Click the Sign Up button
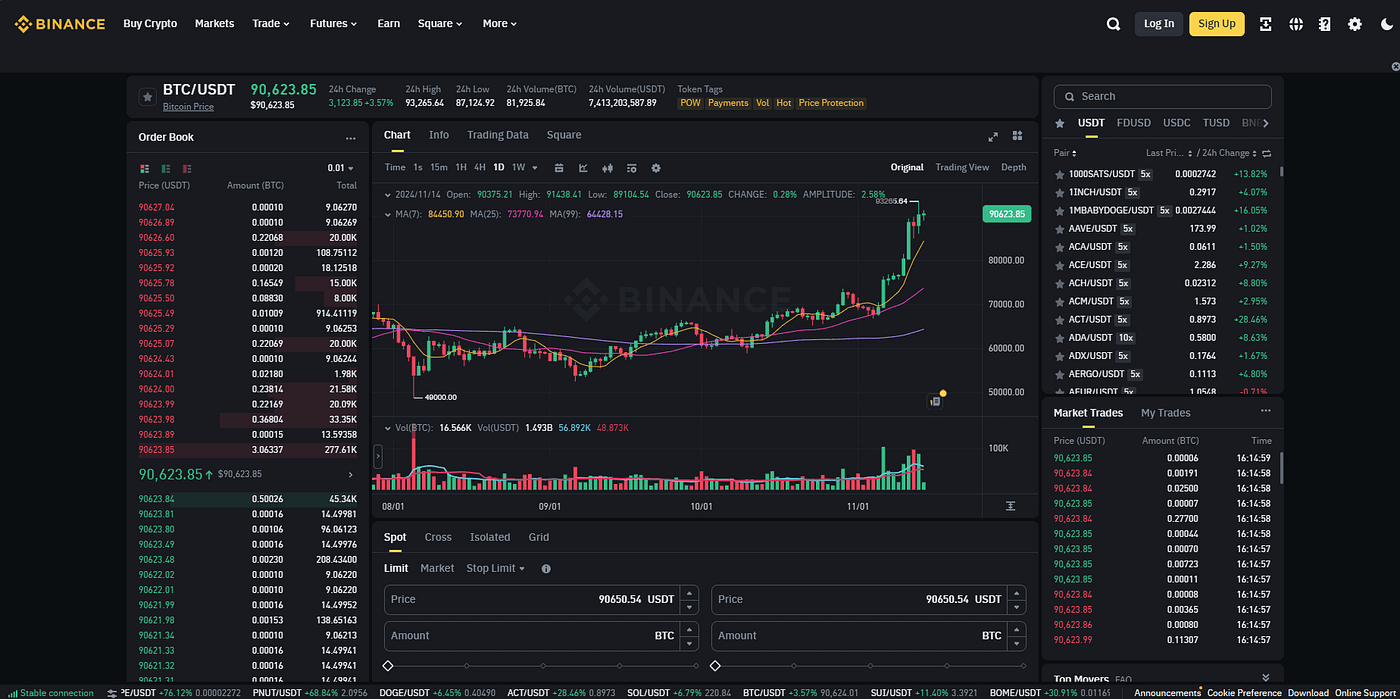The image size is (1400, 699). (1217, 24)
